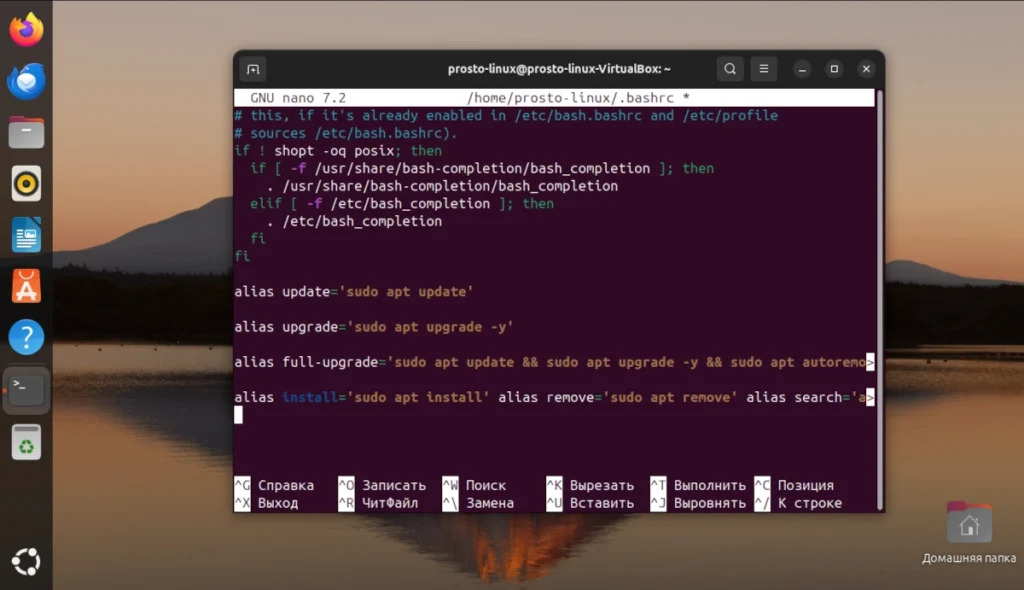Screen dimensions: 1024x590
Task: Click the ^R ЧитФайл shortcut
Action: click(378, 503)
